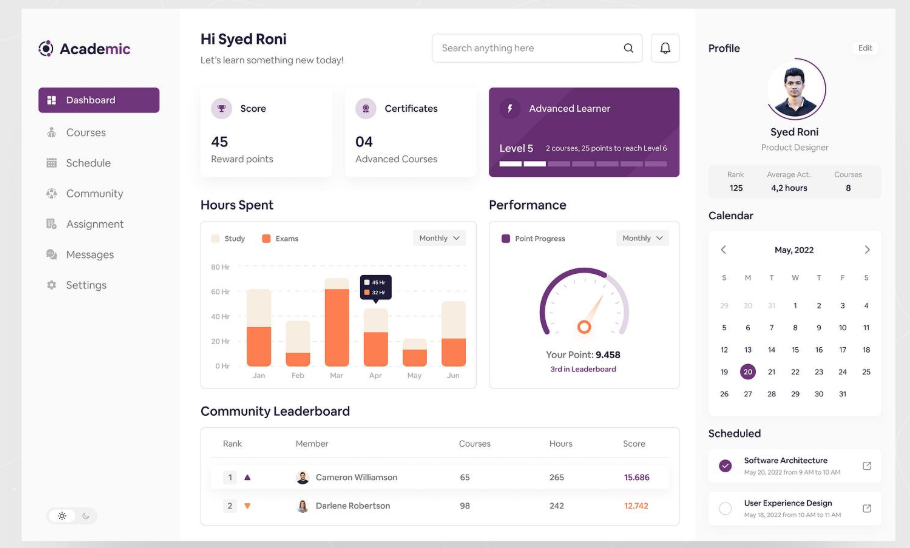Click rank down arrow for Darlene Robertson
This screenshot has width=910, height=548.
(247, 506)
